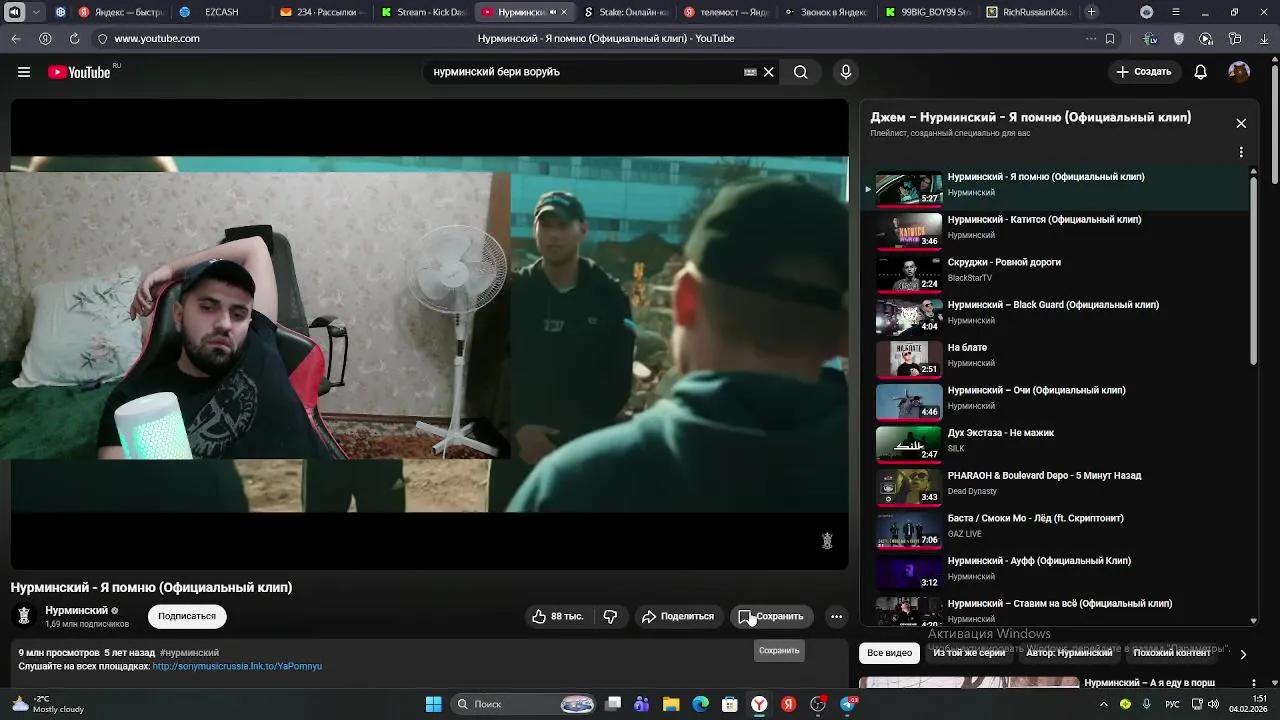Open the account avatar menu

(x=1239, y=72)
